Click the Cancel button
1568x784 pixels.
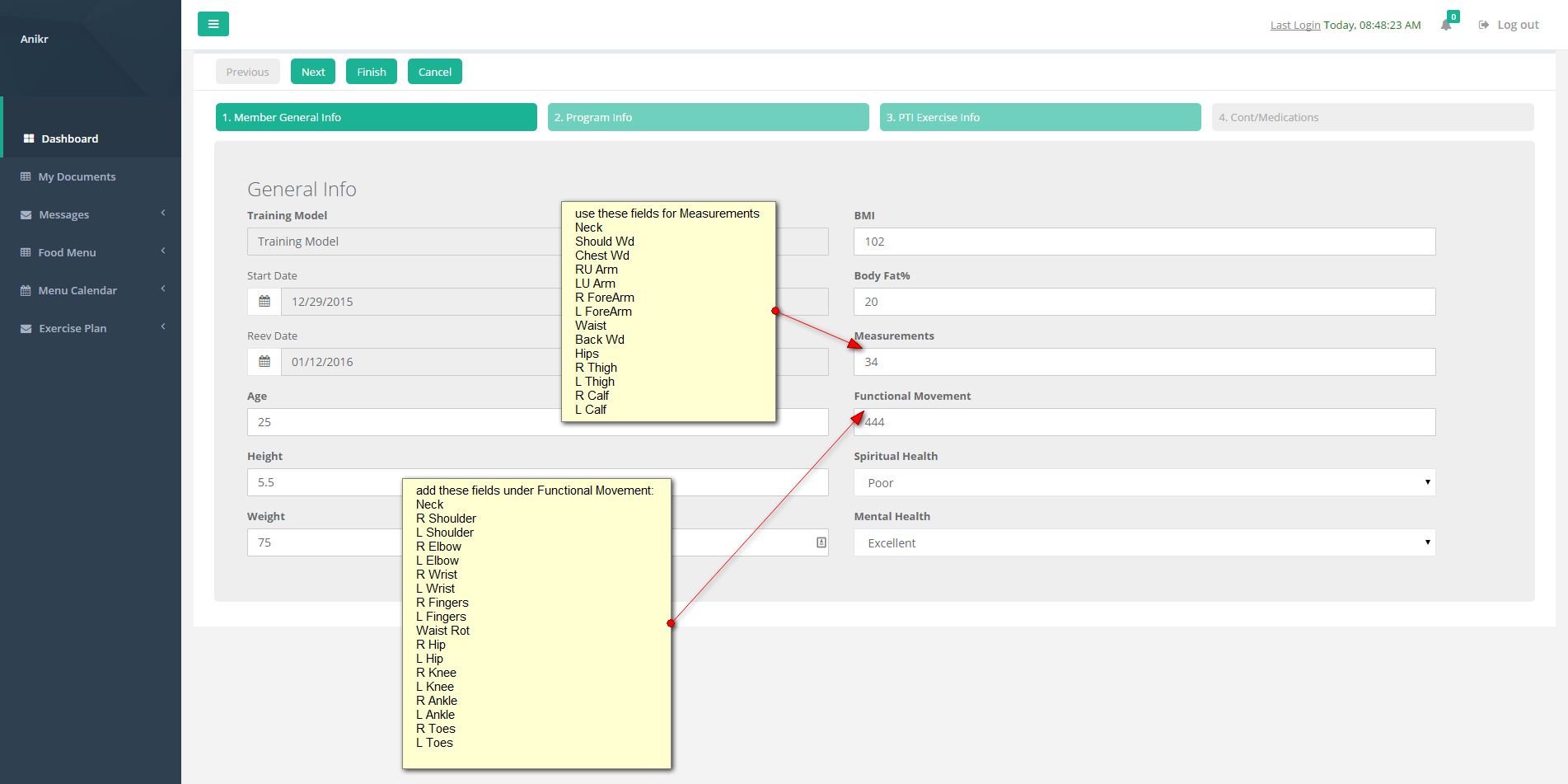[x=435, y=72]
